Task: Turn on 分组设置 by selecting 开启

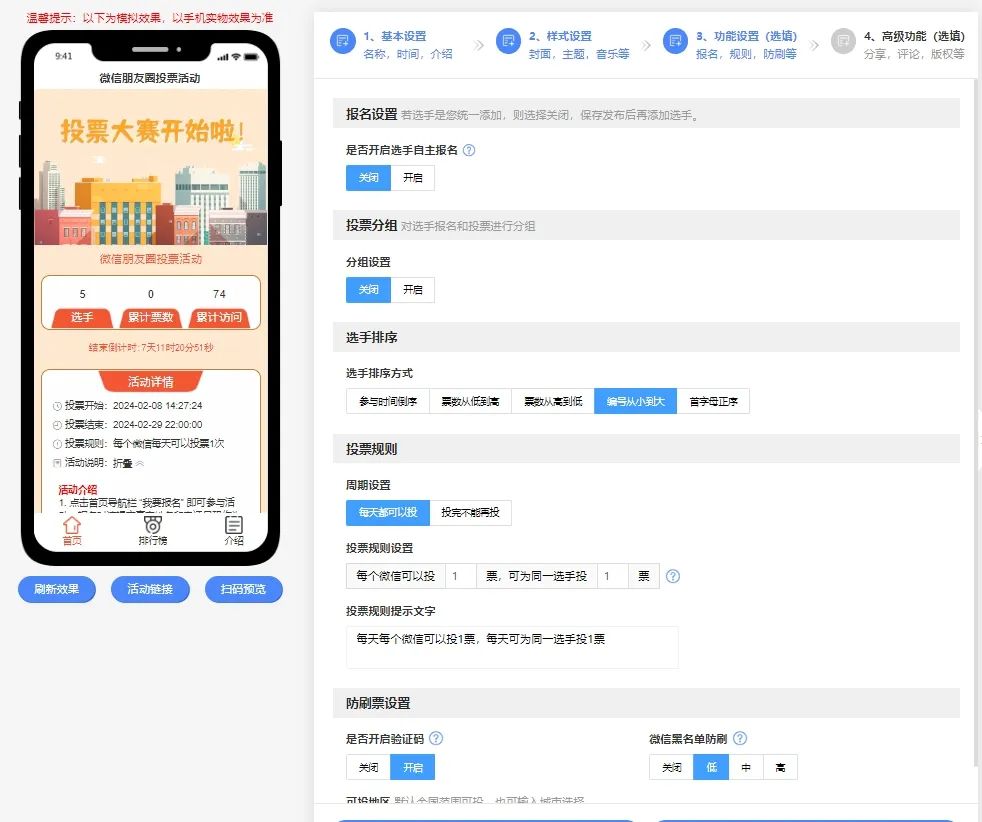Action: click(412, 290)
